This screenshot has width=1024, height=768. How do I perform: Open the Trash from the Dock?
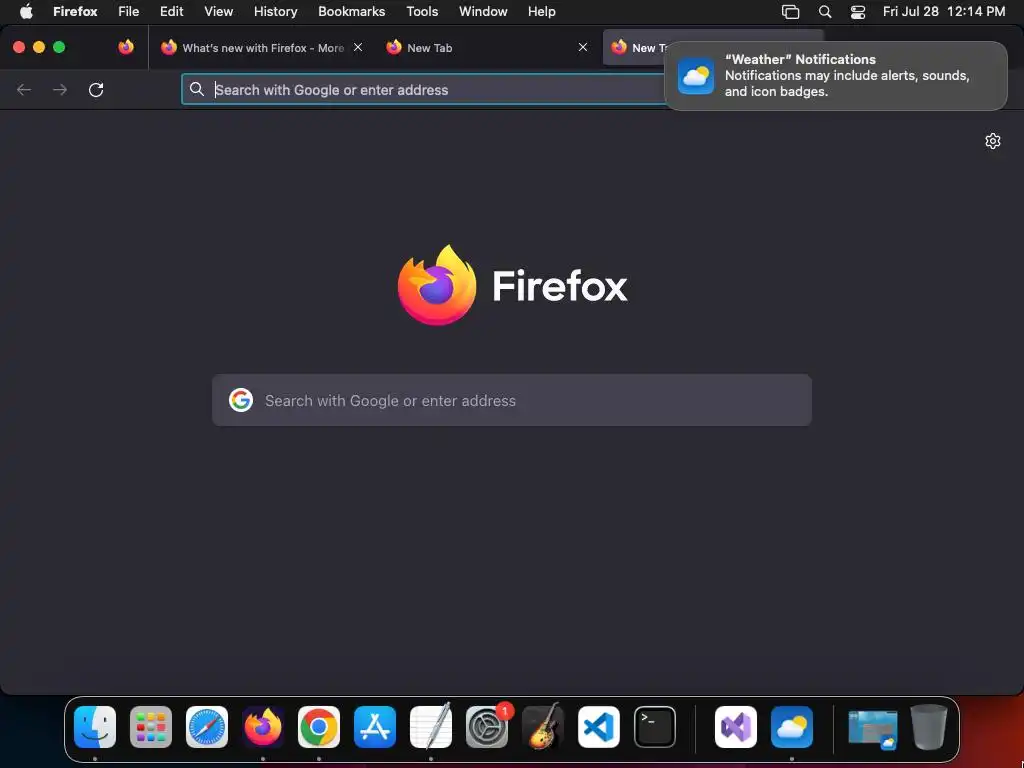tap(929, 726)
